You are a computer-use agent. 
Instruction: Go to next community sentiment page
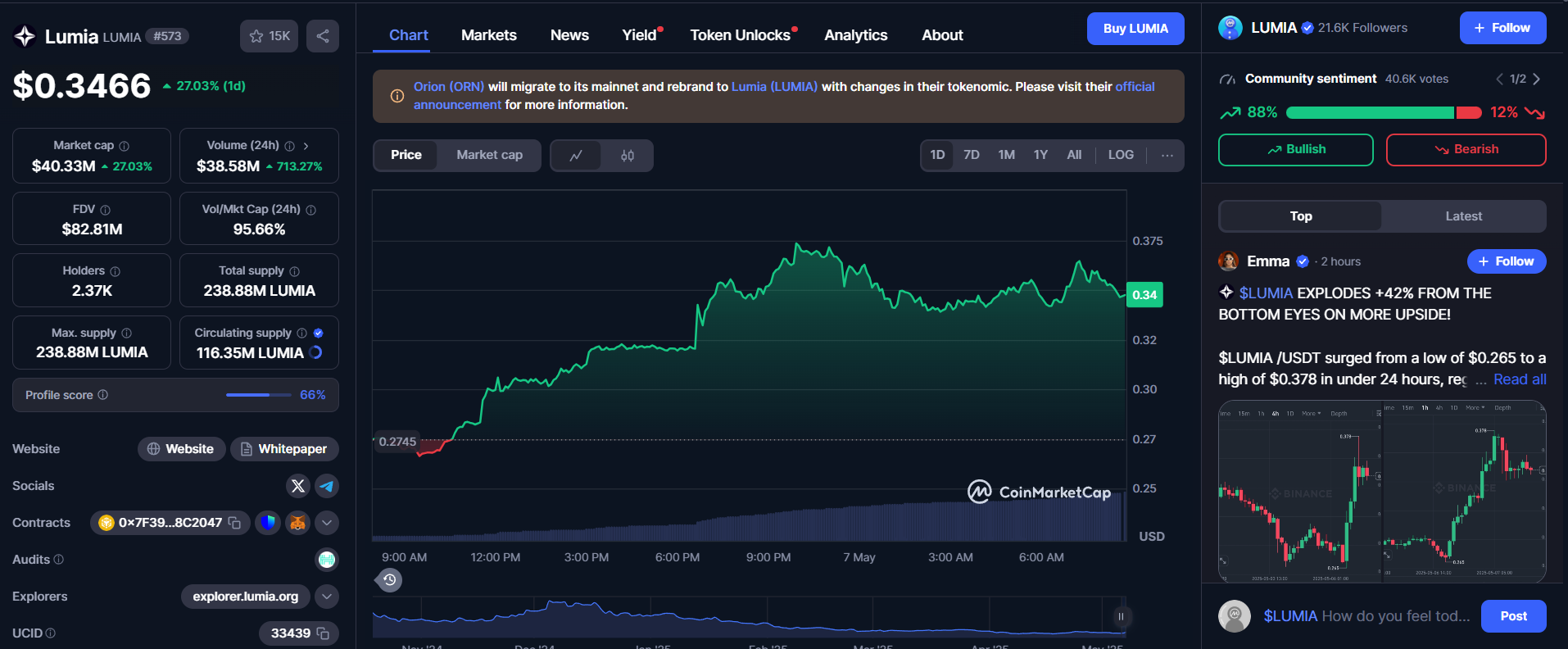[1536, 79]
